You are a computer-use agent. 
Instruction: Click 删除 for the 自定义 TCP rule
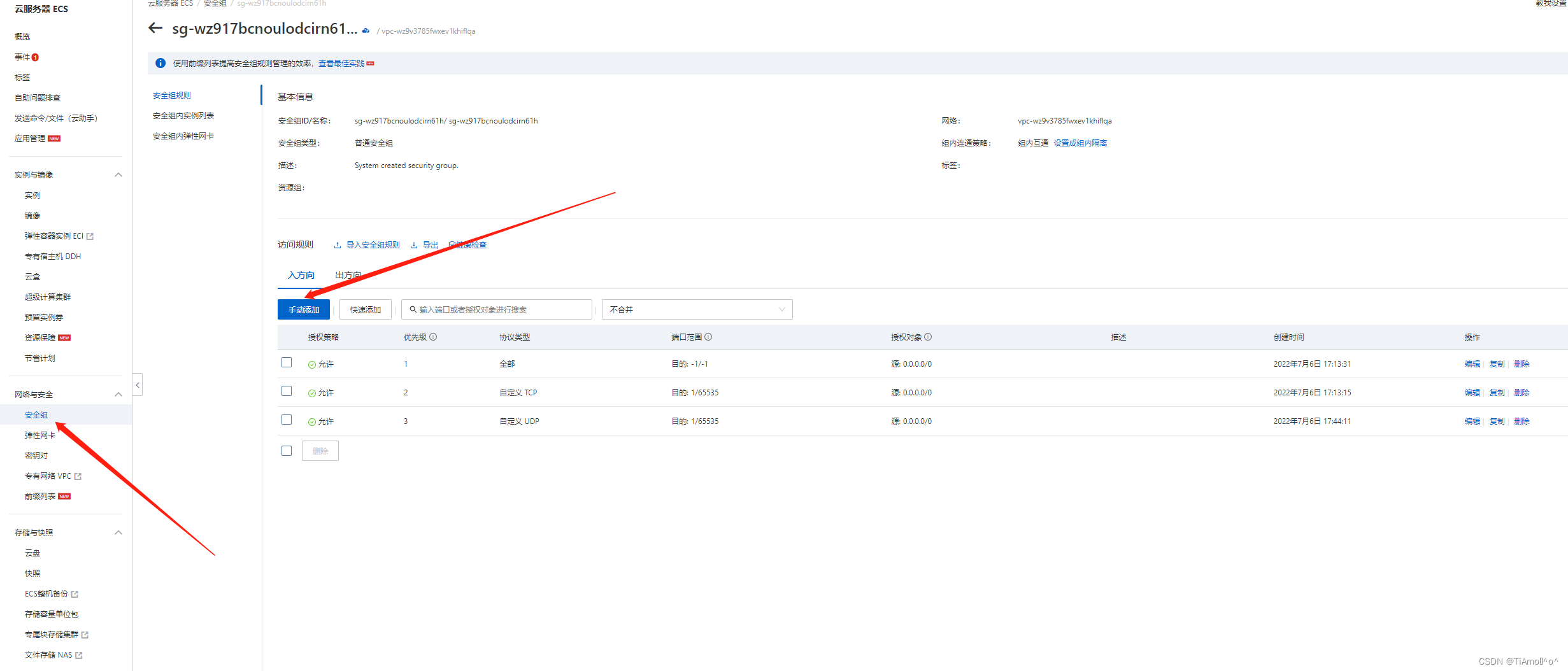pos(1522,393)
